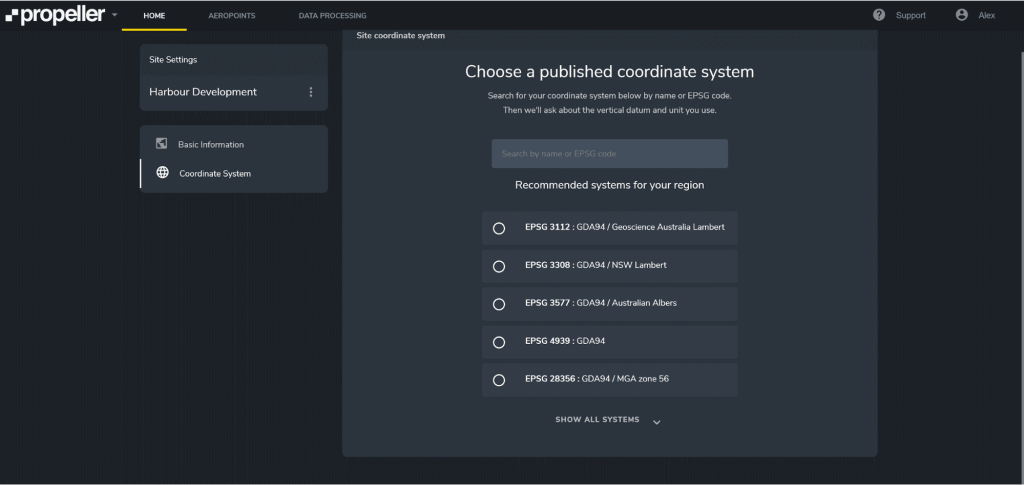Open the dropdown arrow beside Propeller logo
1024x485 pixels.
pyautogui.click(x=115, y=16)
